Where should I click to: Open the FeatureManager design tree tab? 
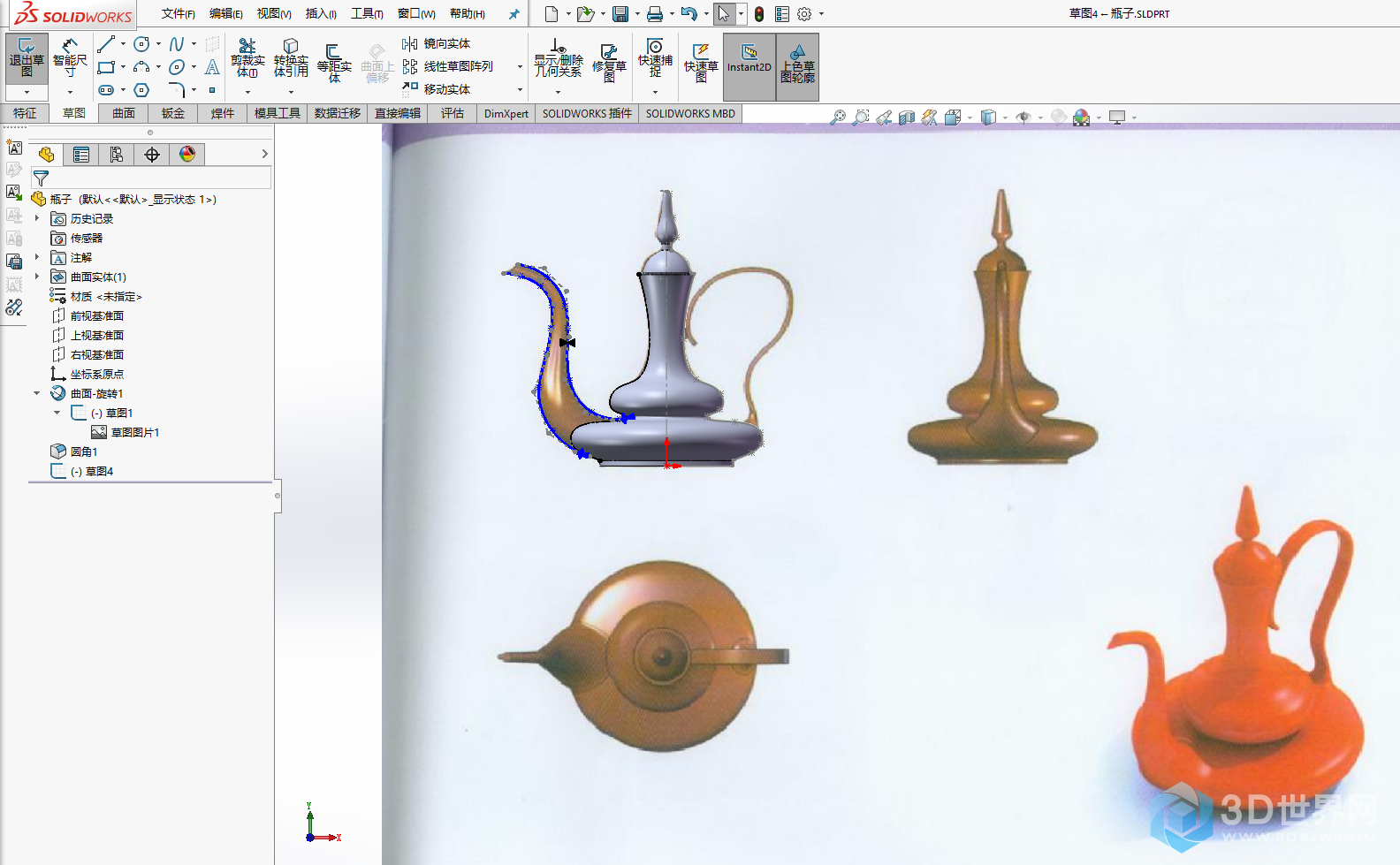coord(46,155)
